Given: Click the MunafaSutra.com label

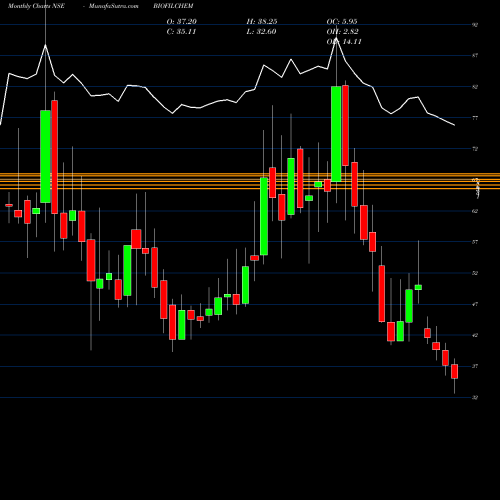Looking at the screenshot, I should point(114,6).
